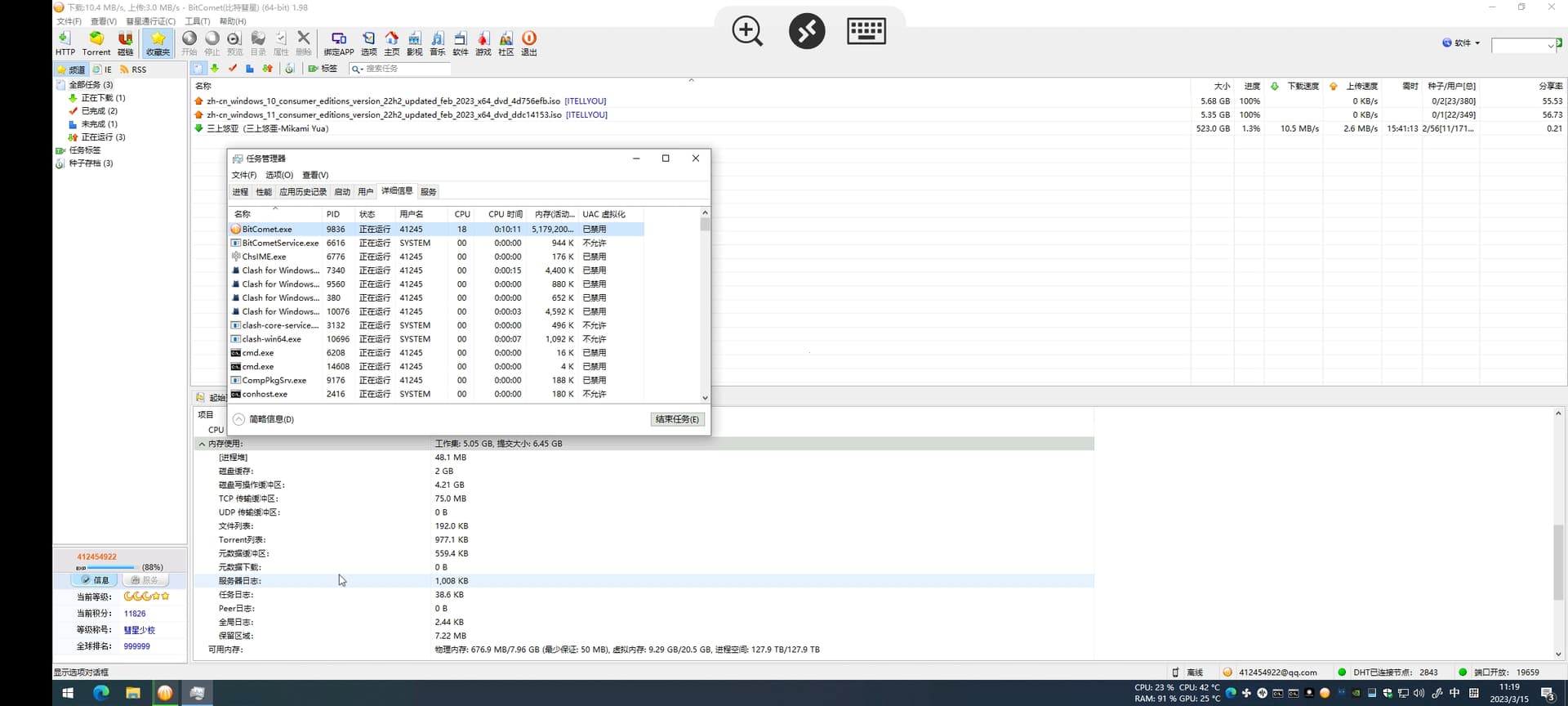Open the top-right combo box arrow
1568x706 pixels.
[x=1551, y=46]
